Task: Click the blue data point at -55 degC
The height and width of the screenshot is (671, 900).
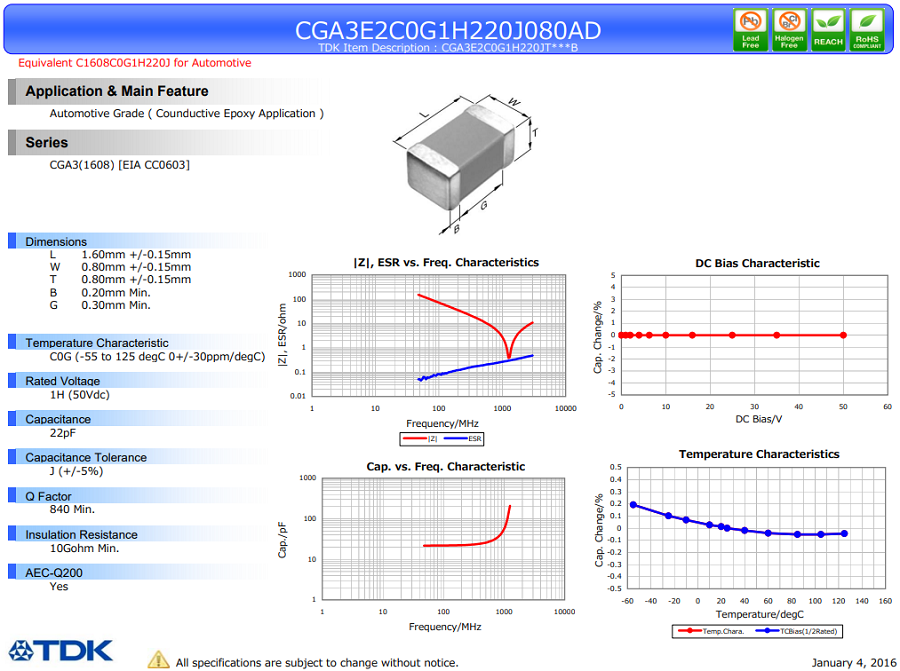Action: point(633,505)
